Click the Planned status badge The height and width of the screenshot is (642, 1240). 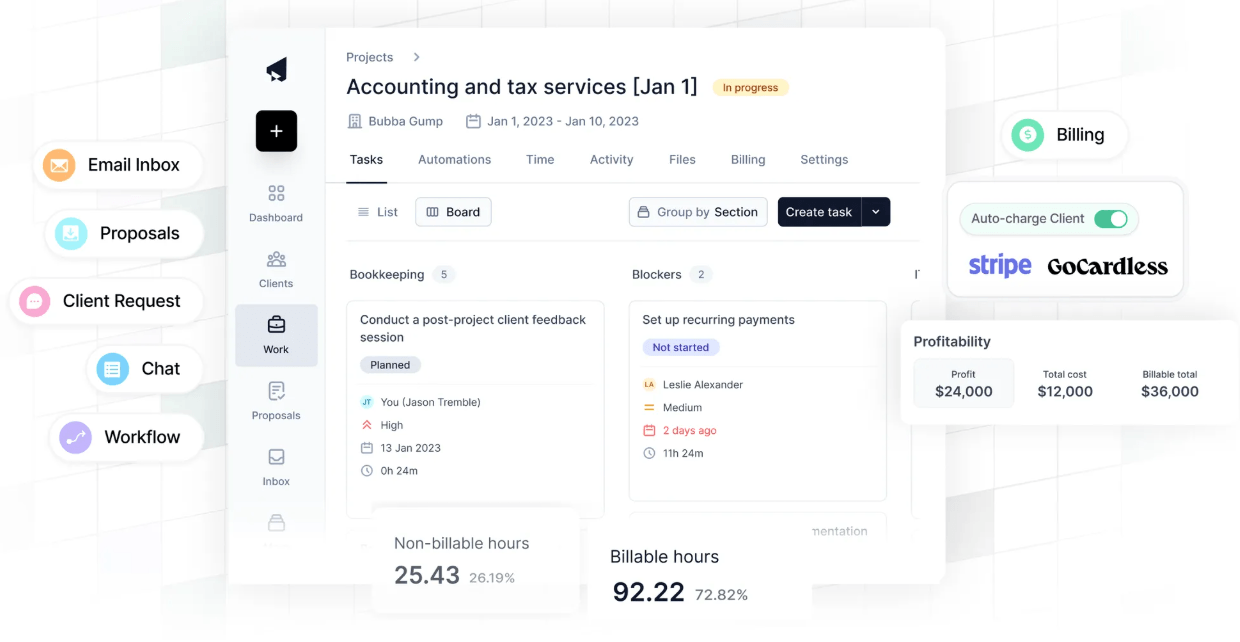pos(390,365)
